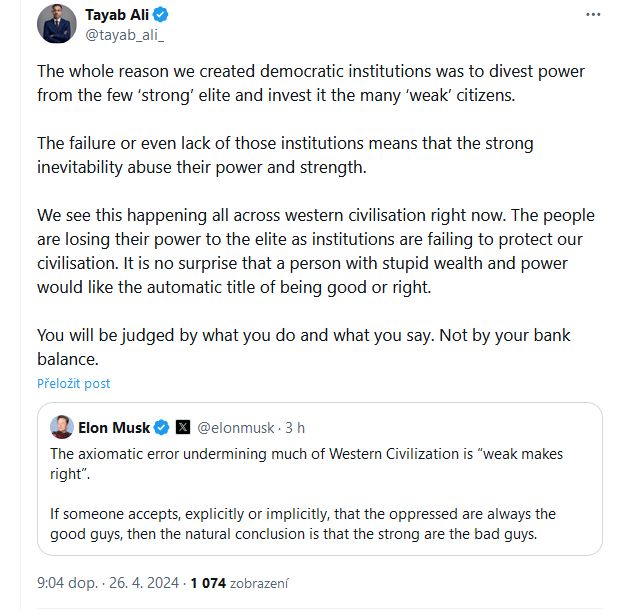Click Tayab Ali's blue verified badge
This screenshot has height=611, width=618.
[161, 15]
